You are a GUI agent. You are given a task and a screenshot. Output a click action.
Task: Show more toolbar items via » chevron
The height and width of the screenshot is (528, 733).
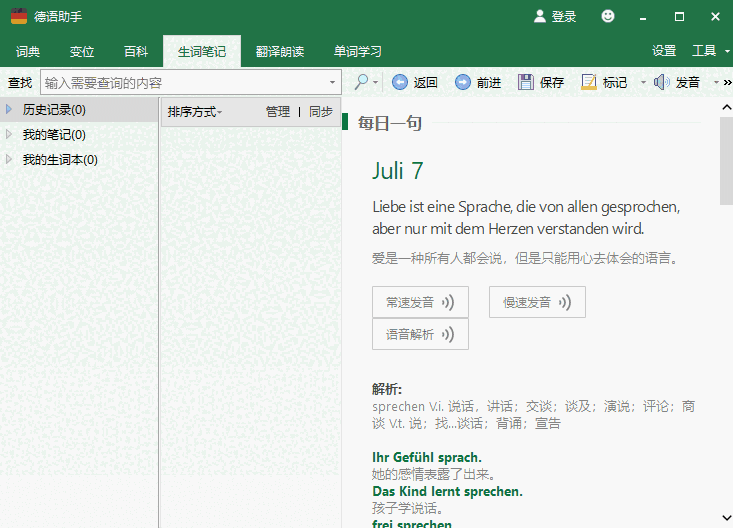(x=727, y=83)
